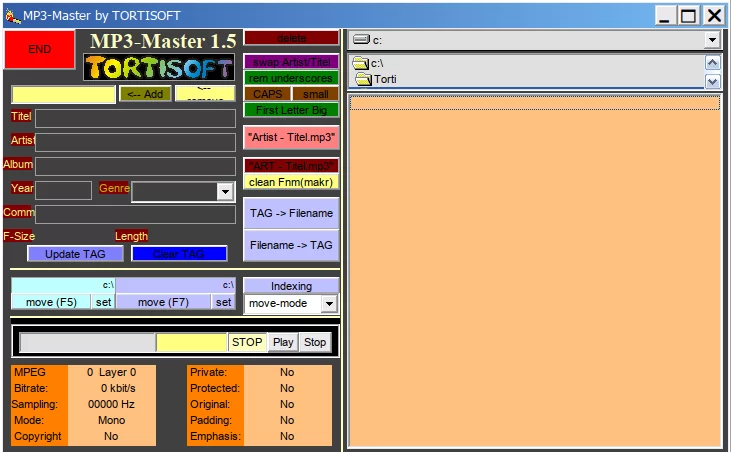Screen dimensions: 731x452
Task: Click the '00000 Hz' Sampling value
Action: point(111,404)
